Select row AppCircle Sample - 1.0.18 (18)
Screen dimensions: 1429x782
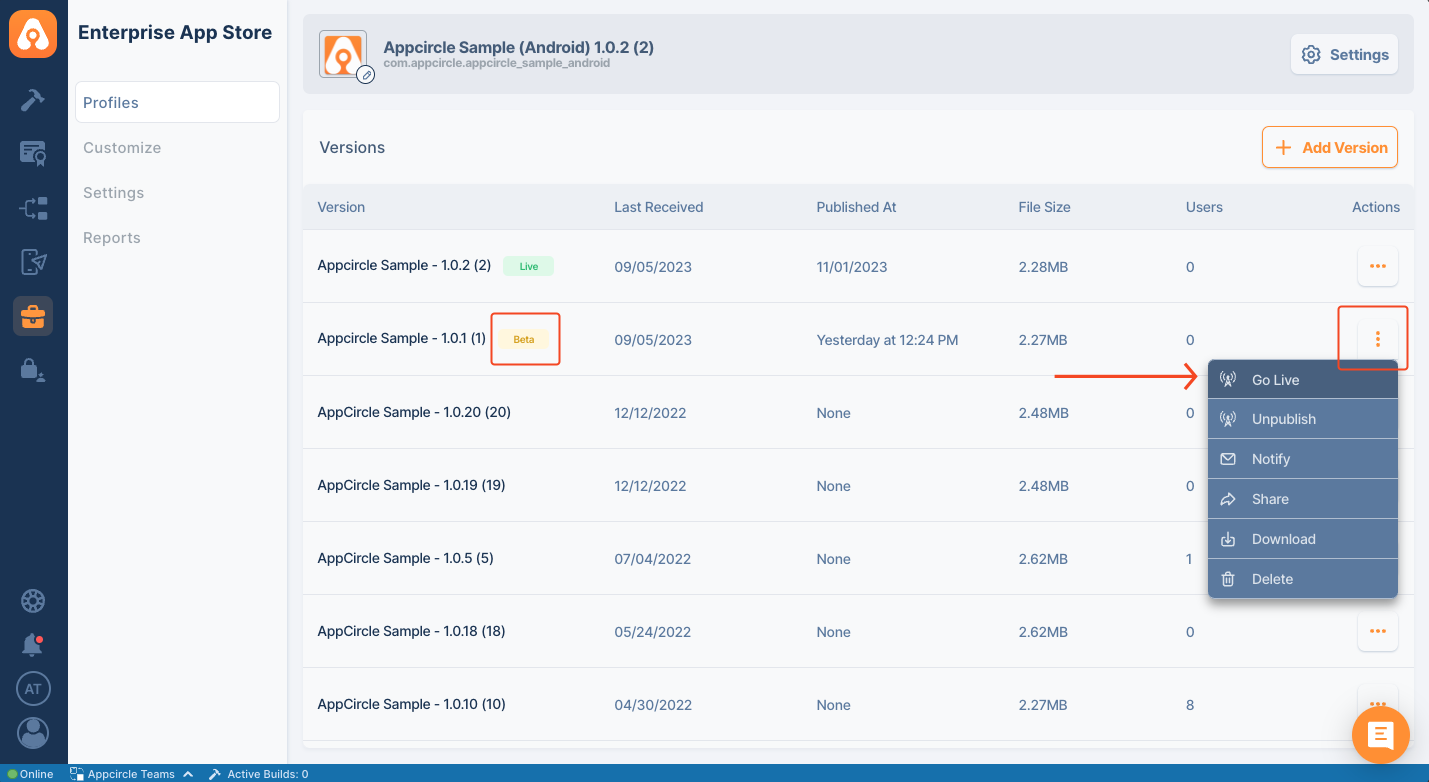(x=858, y=631)
